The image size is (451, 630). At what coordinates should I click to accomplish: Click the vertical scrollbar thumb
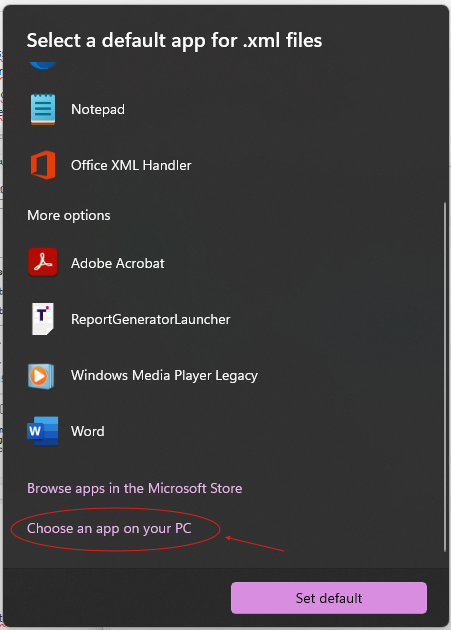pos(445,377)
